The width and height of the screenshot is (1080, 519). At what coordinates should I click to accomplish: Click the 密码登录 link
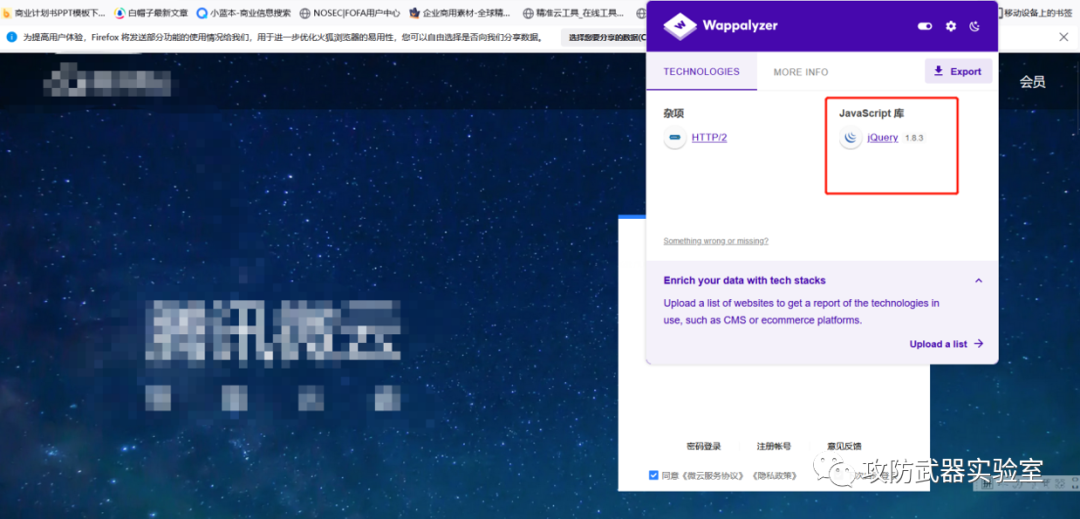click(x=704, y=447)
